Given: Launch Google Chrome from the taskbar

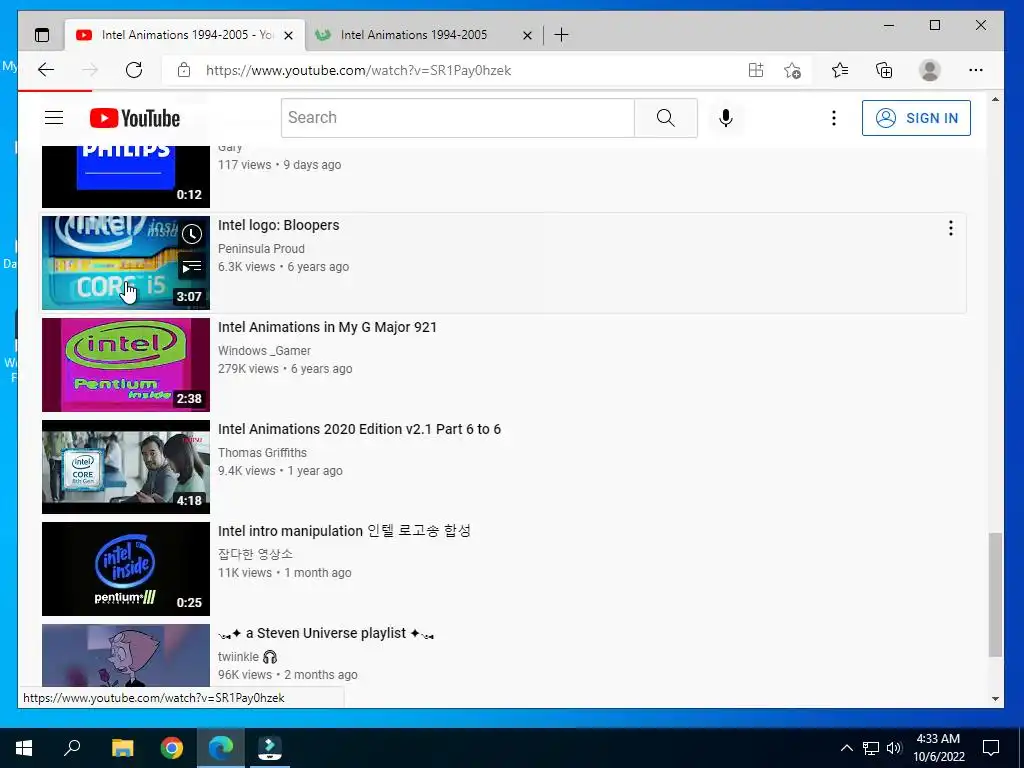Looking at the screenshot, I should tap(172, 748).
